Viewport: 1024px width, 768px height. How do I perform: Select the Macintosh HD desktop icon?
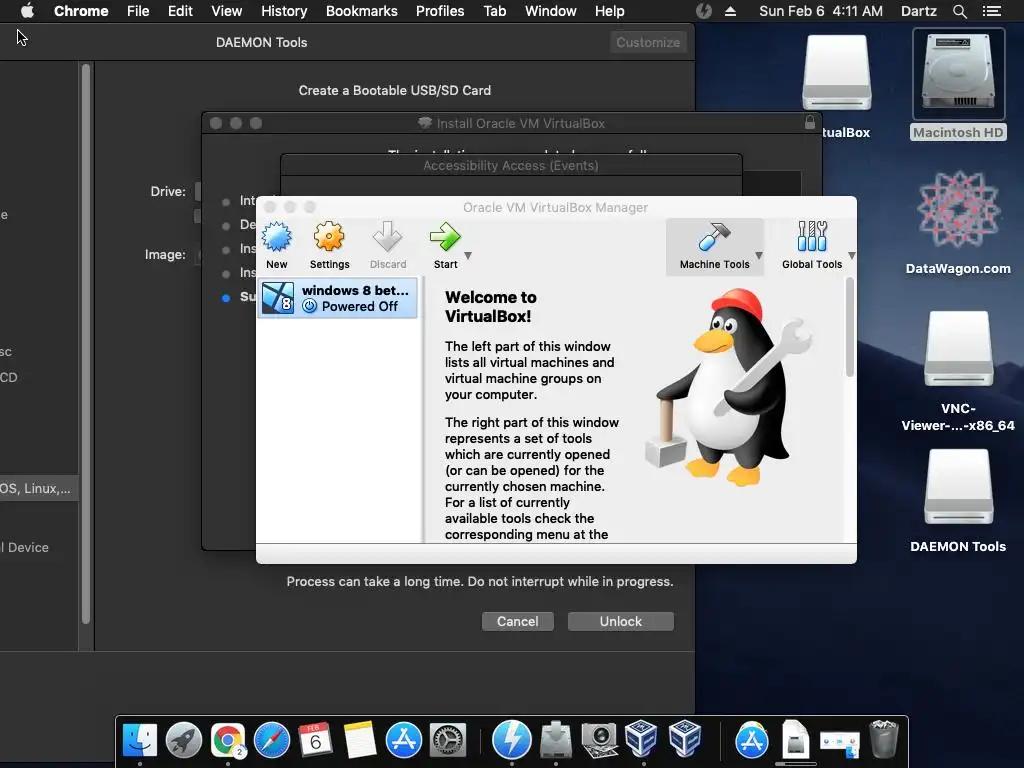(x=958, y=85)
